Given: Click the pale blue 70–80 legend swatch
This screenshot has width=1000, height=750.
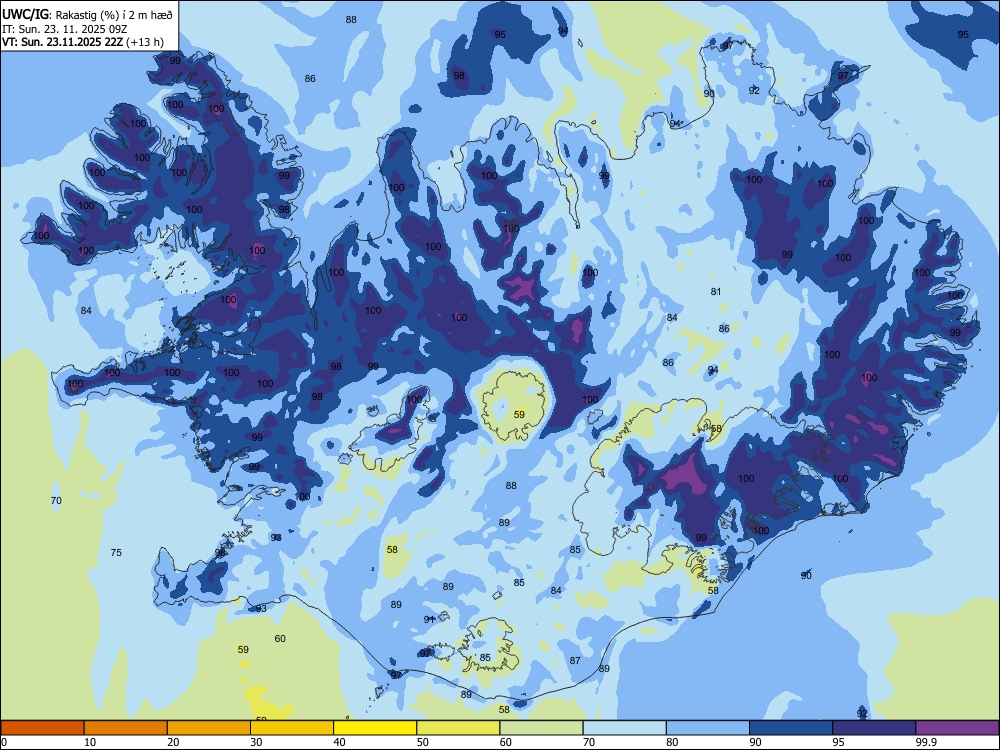Looking at the screenshot, I should [624, 728].
